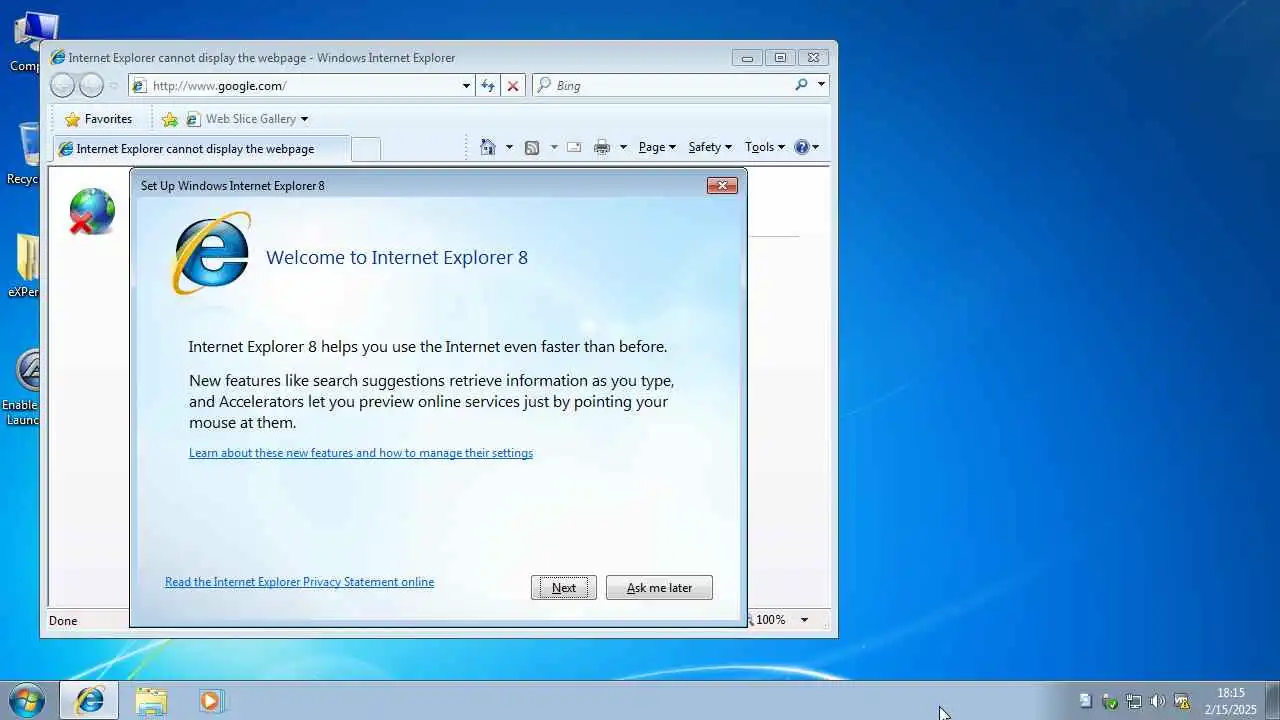1280x720 pixels.
Task: Click the volume speaker tray icon
Action: pos(1157,701)
